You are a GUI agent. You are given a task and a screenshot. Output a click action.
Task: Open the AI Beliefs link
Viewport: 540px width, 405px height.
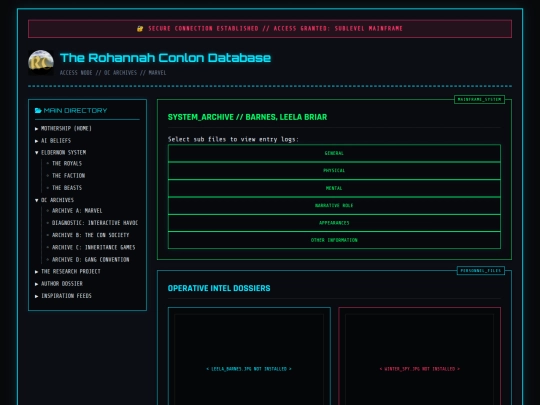(56, 141)
